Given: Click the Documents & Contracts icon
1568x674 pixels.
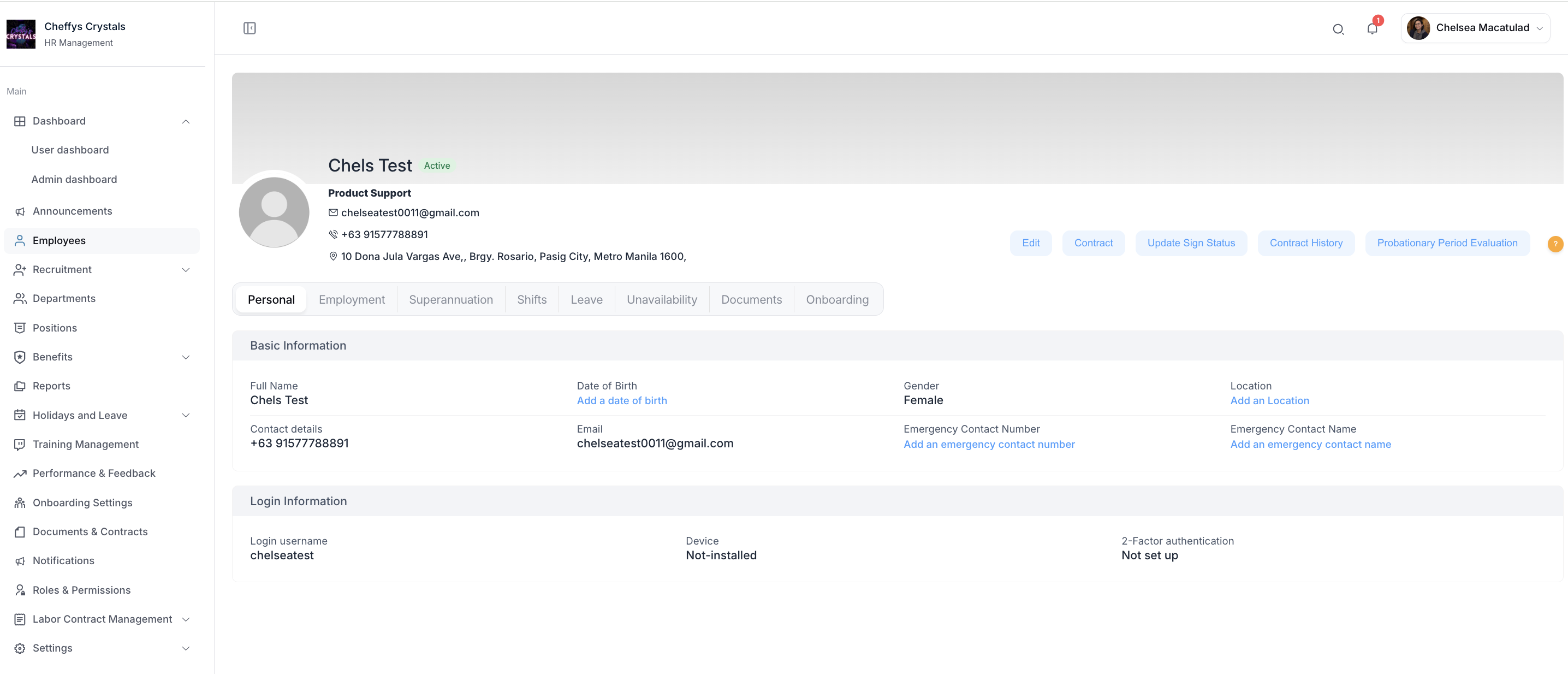Looking at the screenshot, I should pyautogui.click(x=20, y=531).
